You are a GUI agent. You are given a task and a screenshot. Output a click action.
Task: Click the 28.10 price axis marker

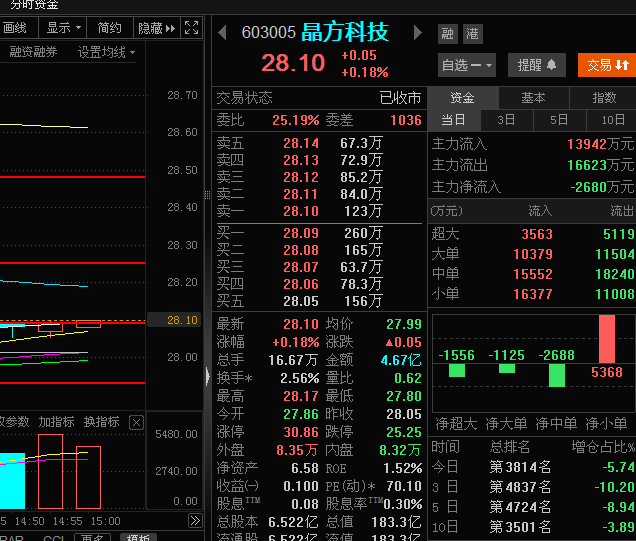(174, 320)
